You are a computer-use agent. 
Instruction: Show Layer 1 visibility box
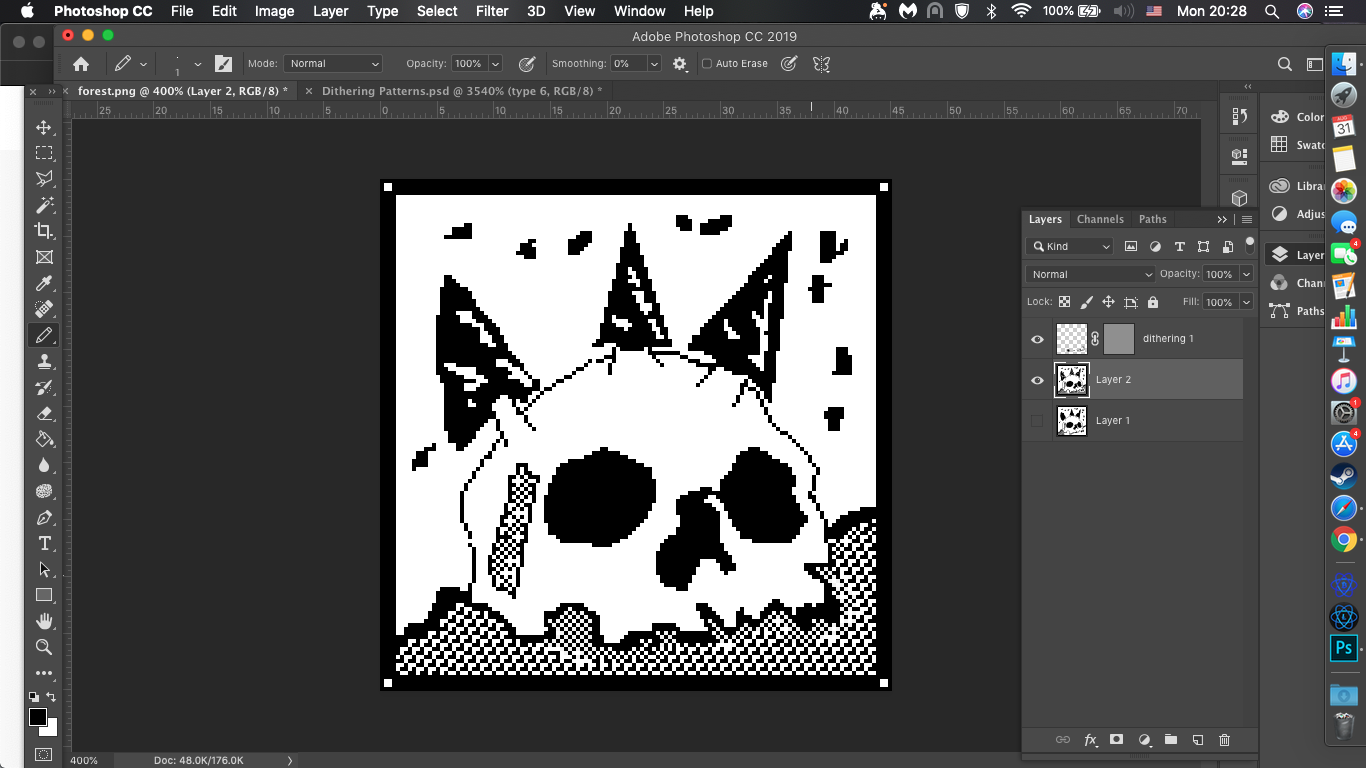(1037, 421)
